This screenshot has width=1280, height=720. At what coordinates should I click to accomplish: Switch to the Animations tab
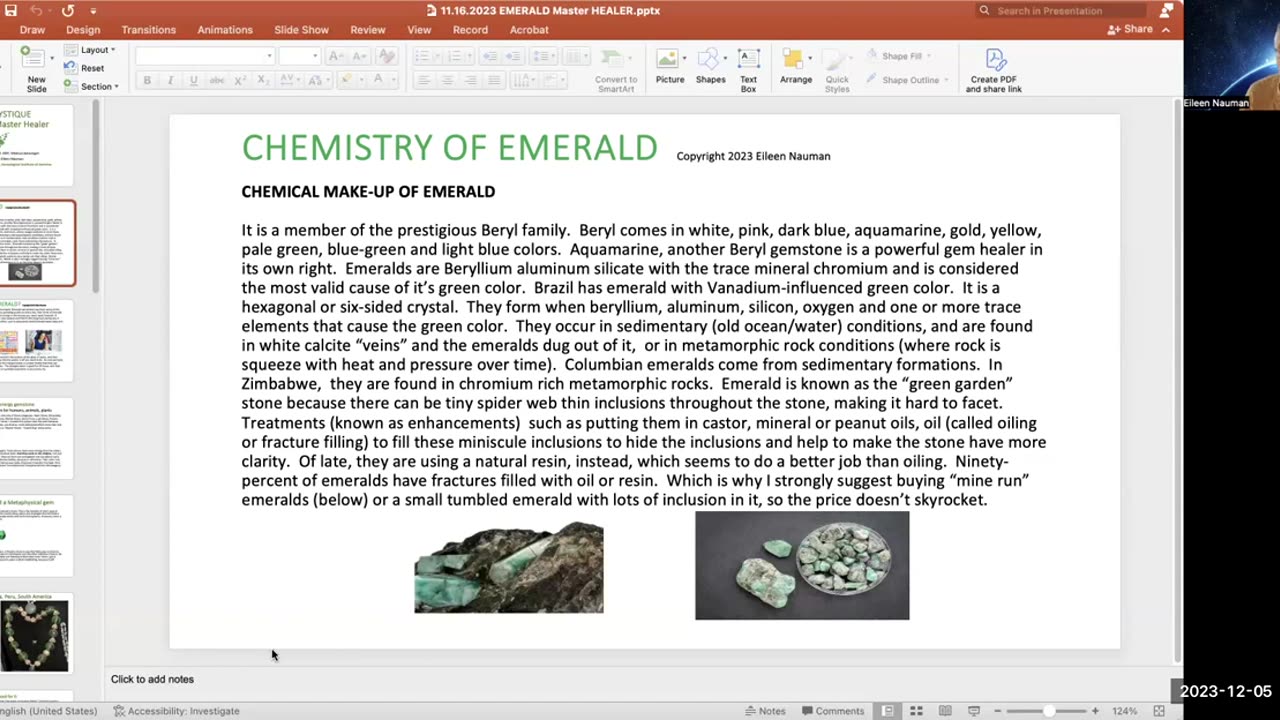coord(225,30)
